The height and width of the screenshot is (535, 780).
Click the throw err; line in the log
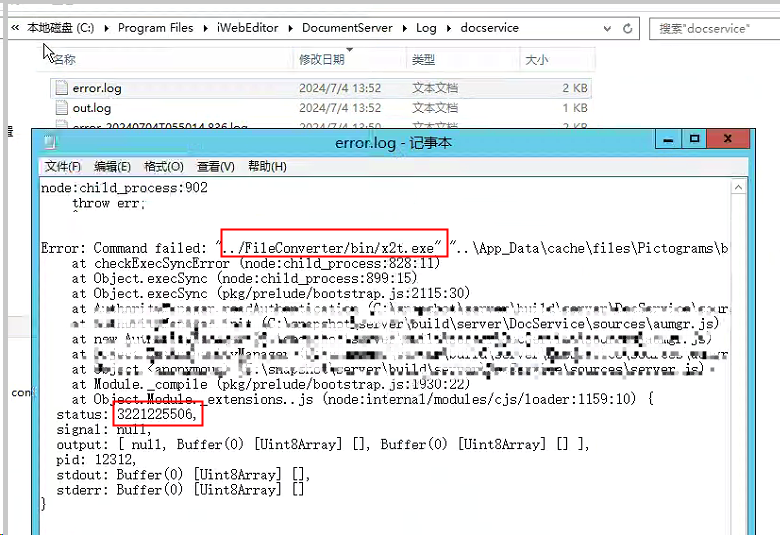(x=109, y=203)
